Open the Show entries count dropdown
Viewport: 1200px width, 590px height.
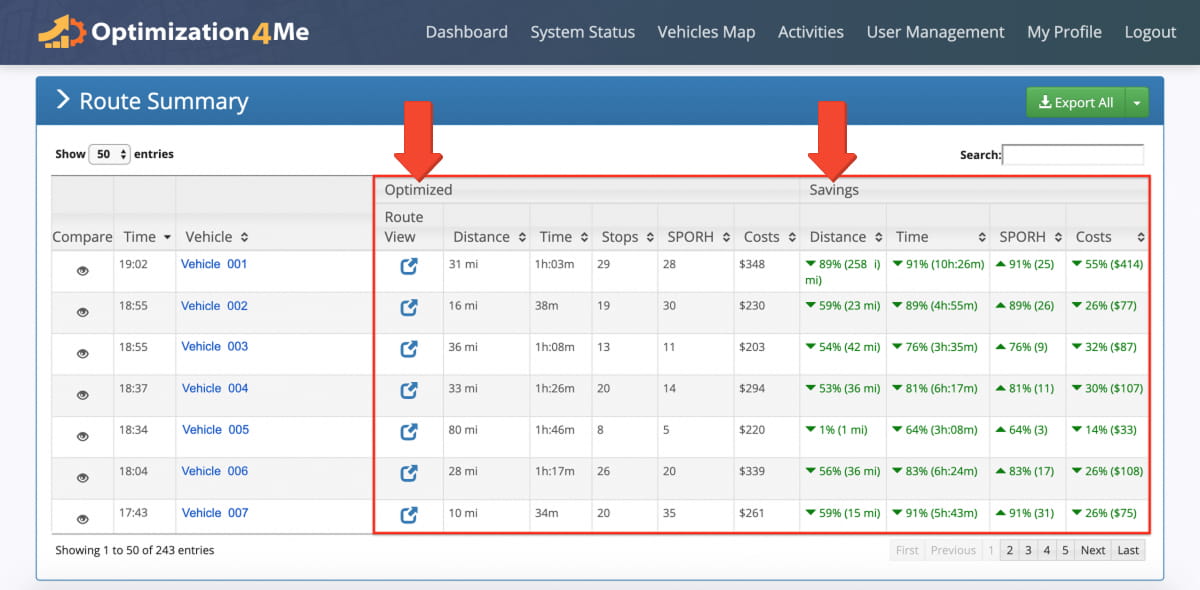point(110,154)
